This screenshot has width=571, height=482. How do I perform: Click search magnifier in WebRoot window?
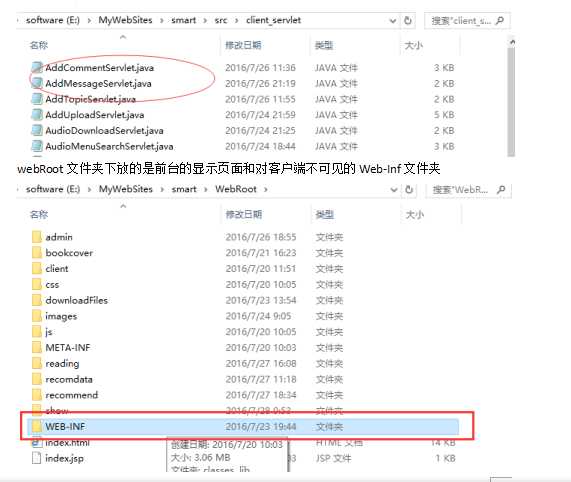pyautogui.click(x=501, y=189)
